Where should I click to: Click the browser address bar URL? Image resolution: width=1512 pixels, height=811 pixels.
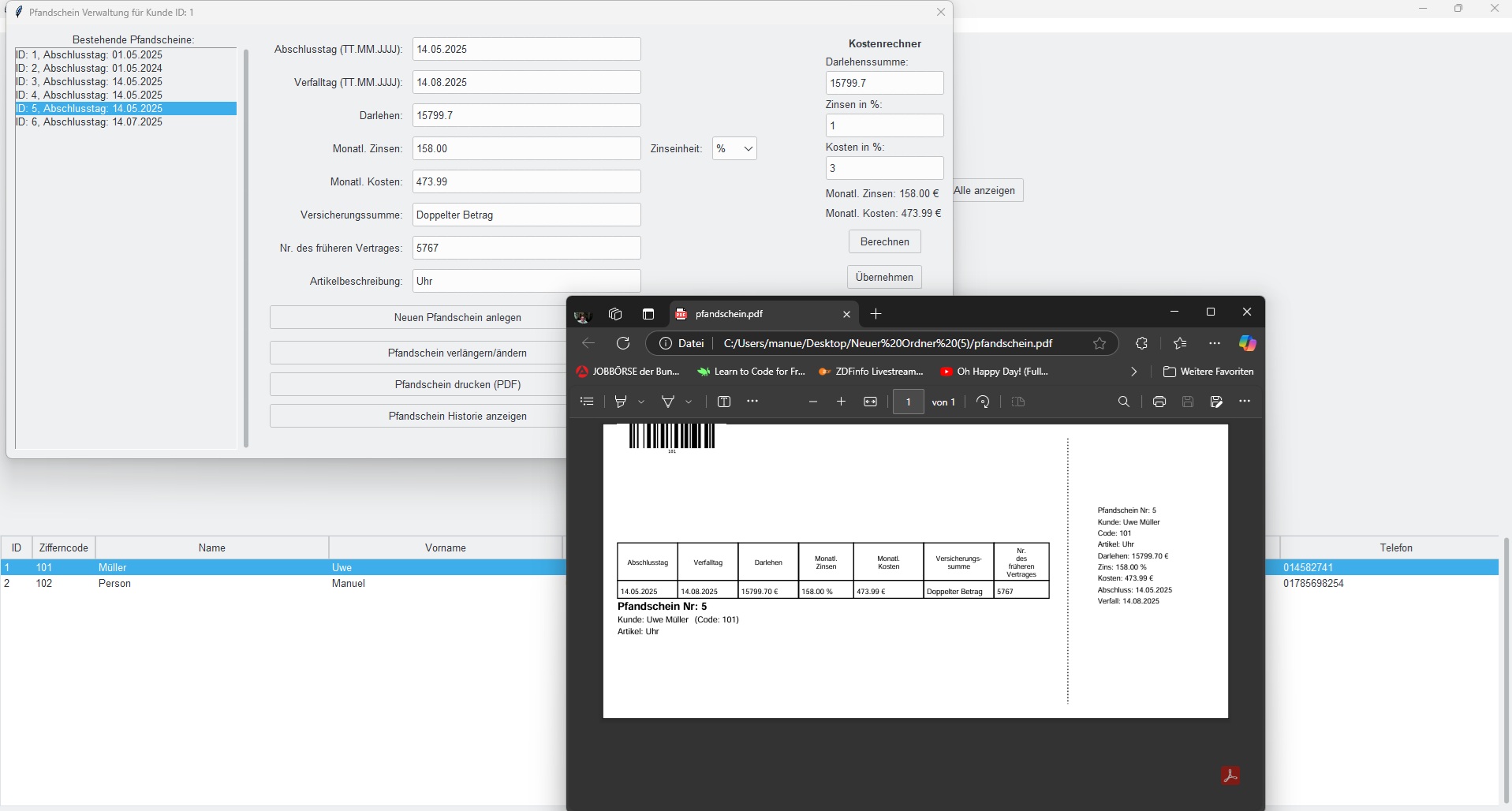[888, 343]
